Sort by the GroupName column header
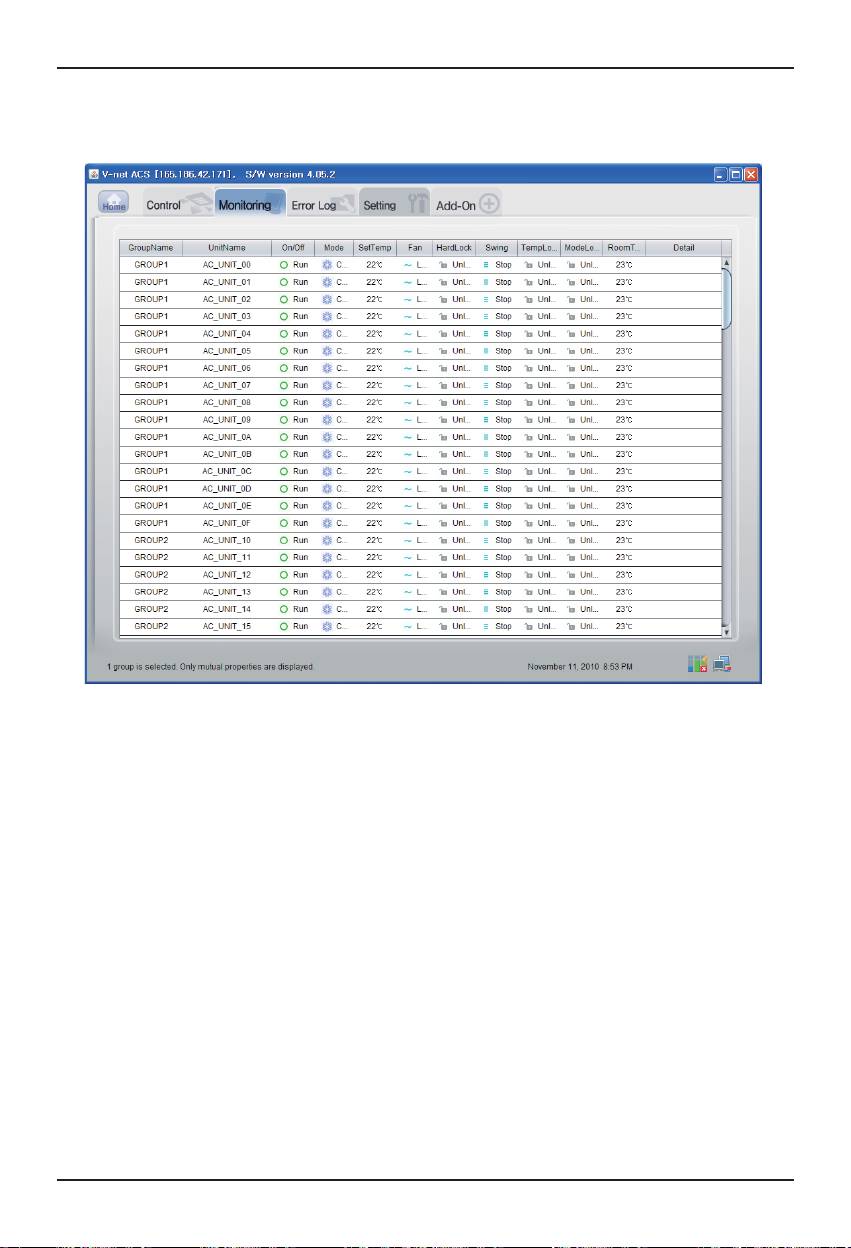The image size is (851, 1248). click(151, 248)
